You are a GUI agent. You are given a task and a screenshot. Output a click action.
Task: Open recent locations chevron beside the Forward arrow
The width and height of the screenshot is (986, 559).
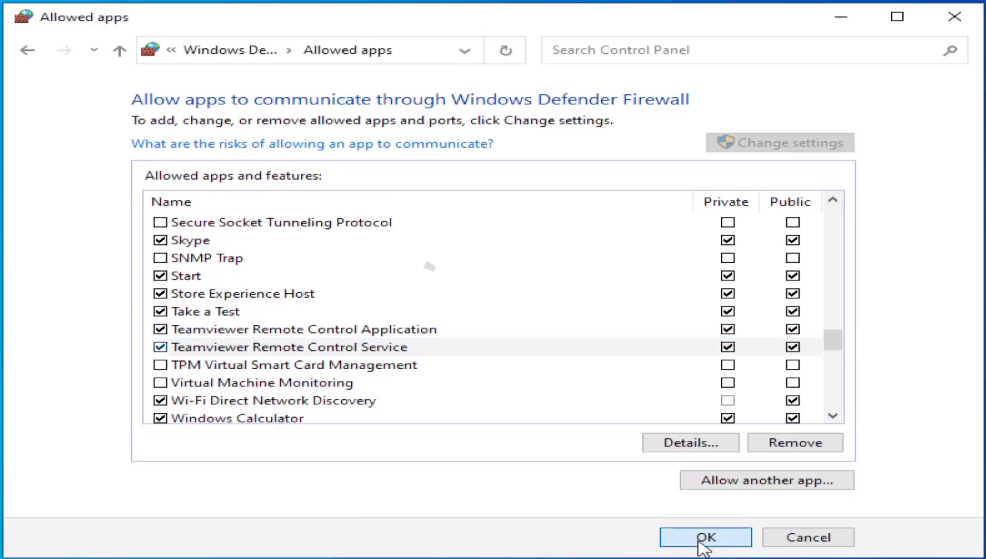coord(94,50)
